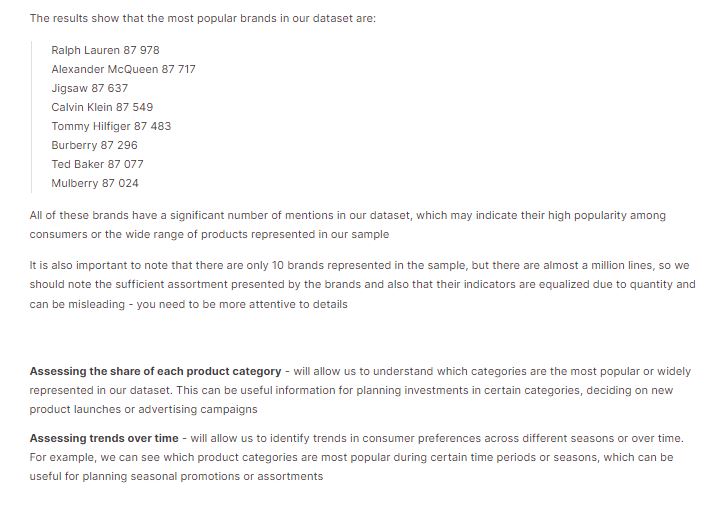704x507 pixels.
Task: Click the bold 'Assessing trends over time' text
Action: 104,438
